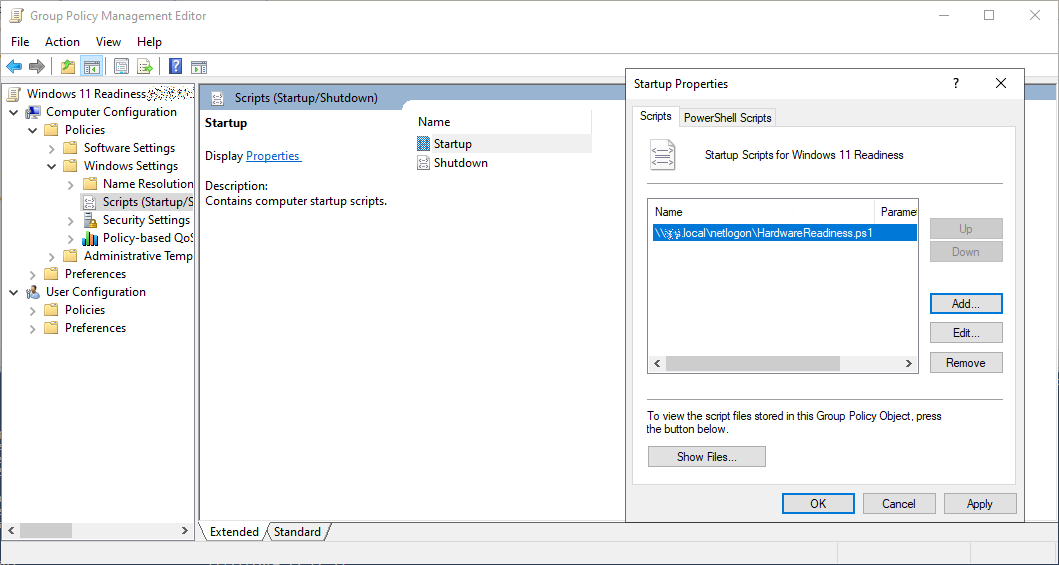
Task: Collapse the Windows Settings node
Action: tap(52, 166)
